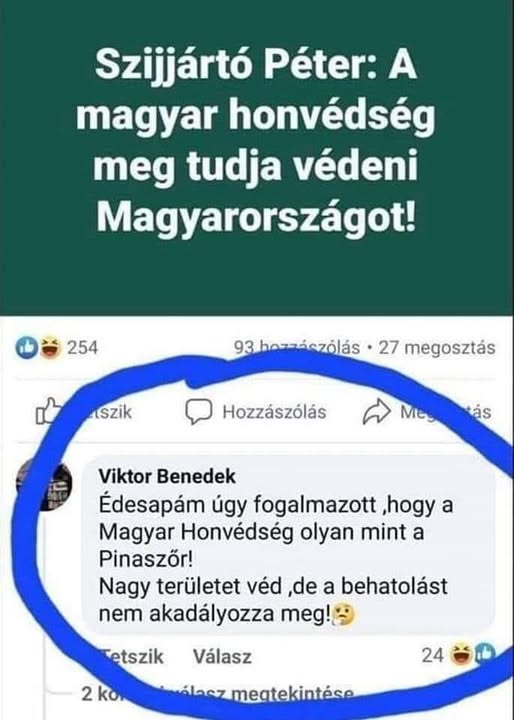Image resolution: width=514 pixels, height=720 pixels.
Task: Click the Megosztás share button label
Action: (446, 412)
